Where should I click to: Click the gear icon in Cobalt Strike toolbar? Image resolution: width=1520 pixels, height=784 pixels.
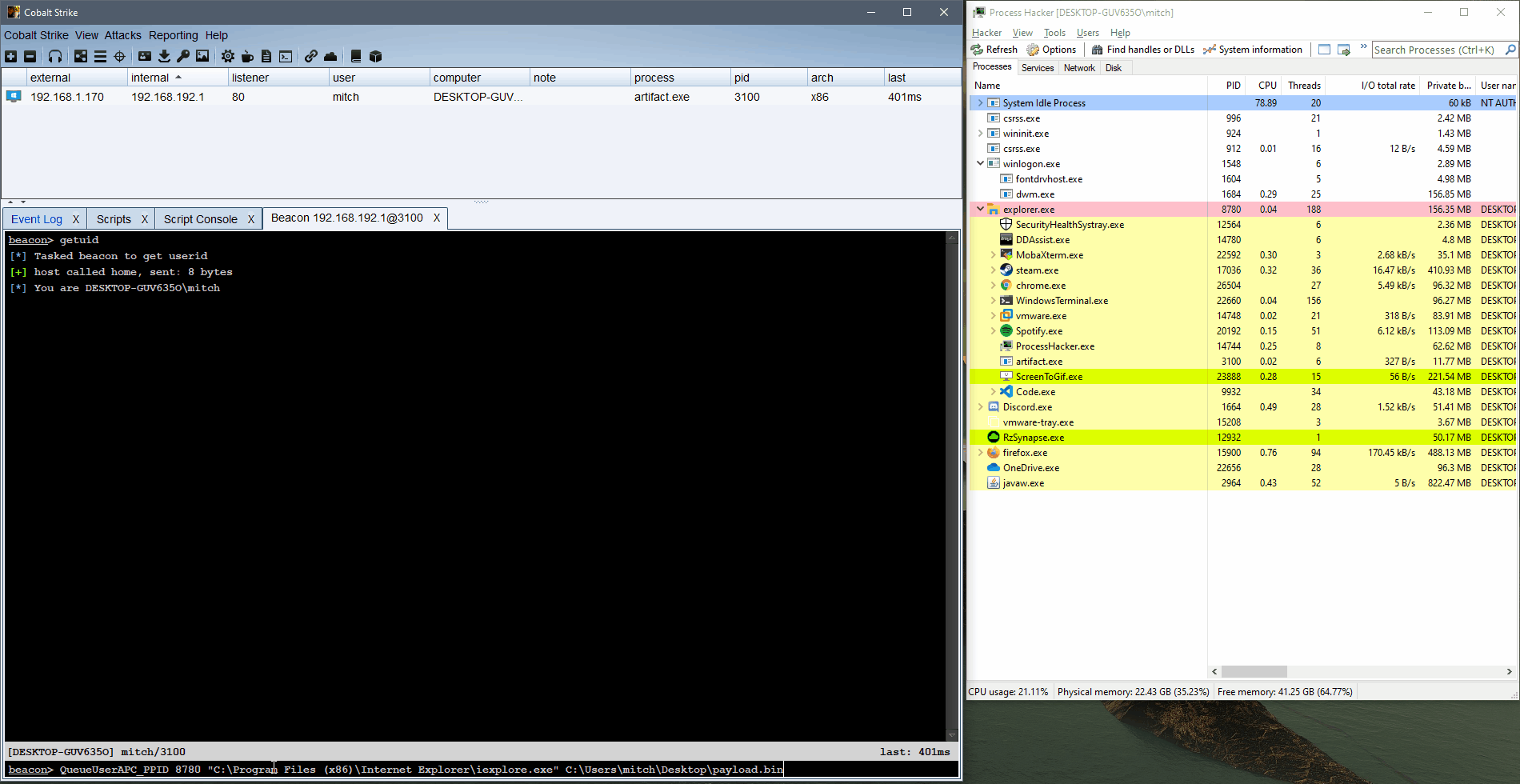(x=228, y=56)
